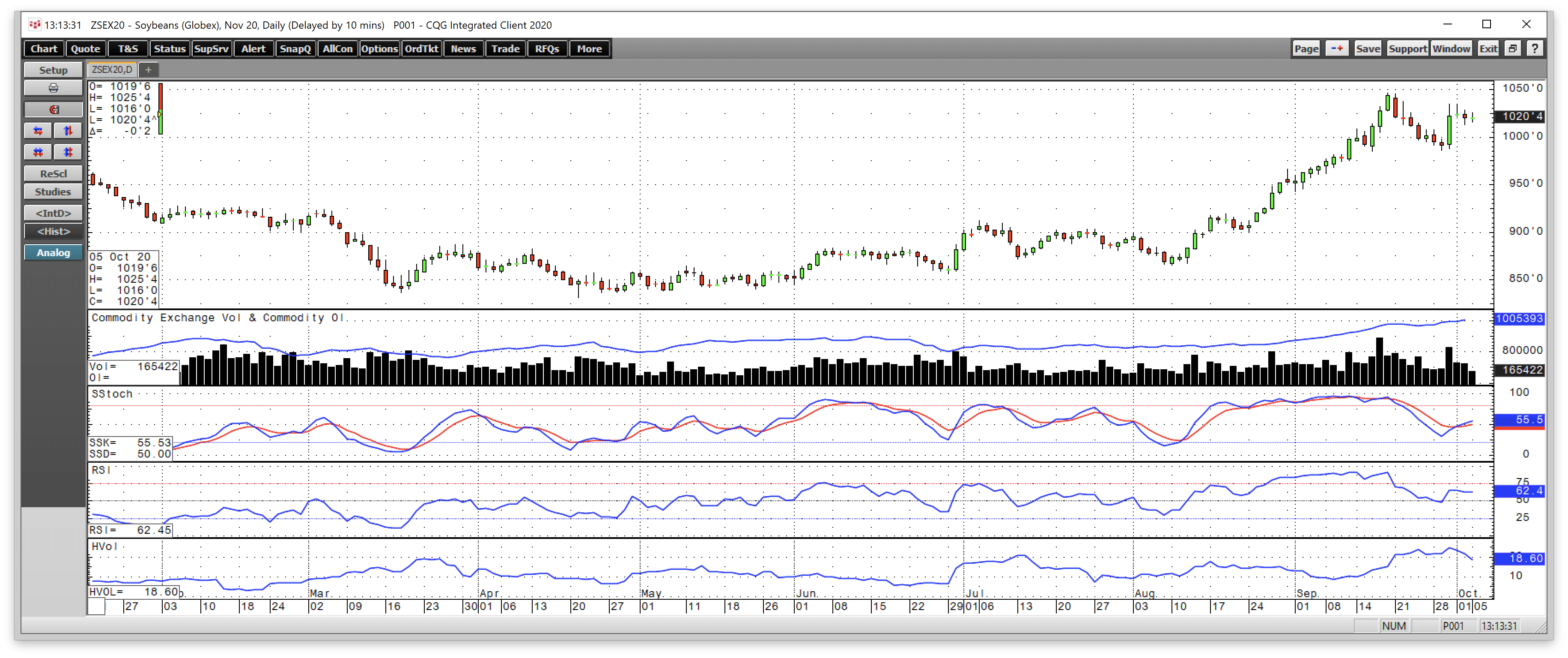
Task: Click the HVol study title
Action: 104,547
